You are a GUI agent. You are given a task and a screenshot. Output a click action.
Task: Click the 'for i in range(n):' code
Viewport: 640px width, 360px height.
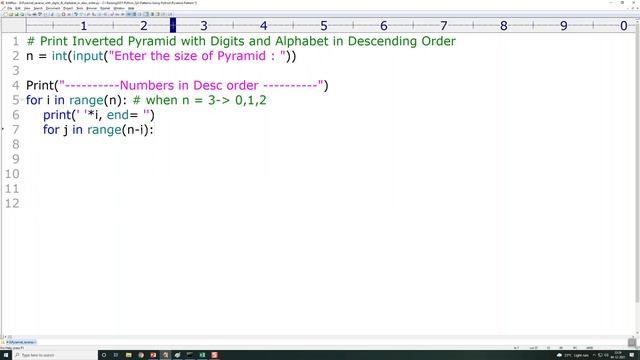[x=77, y=100]
